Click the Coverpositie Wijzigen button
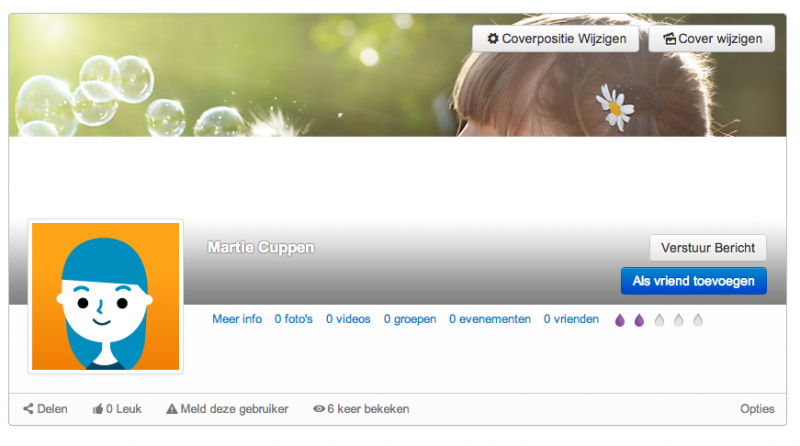This screenshot has width=800, height=446. [556, 39]
